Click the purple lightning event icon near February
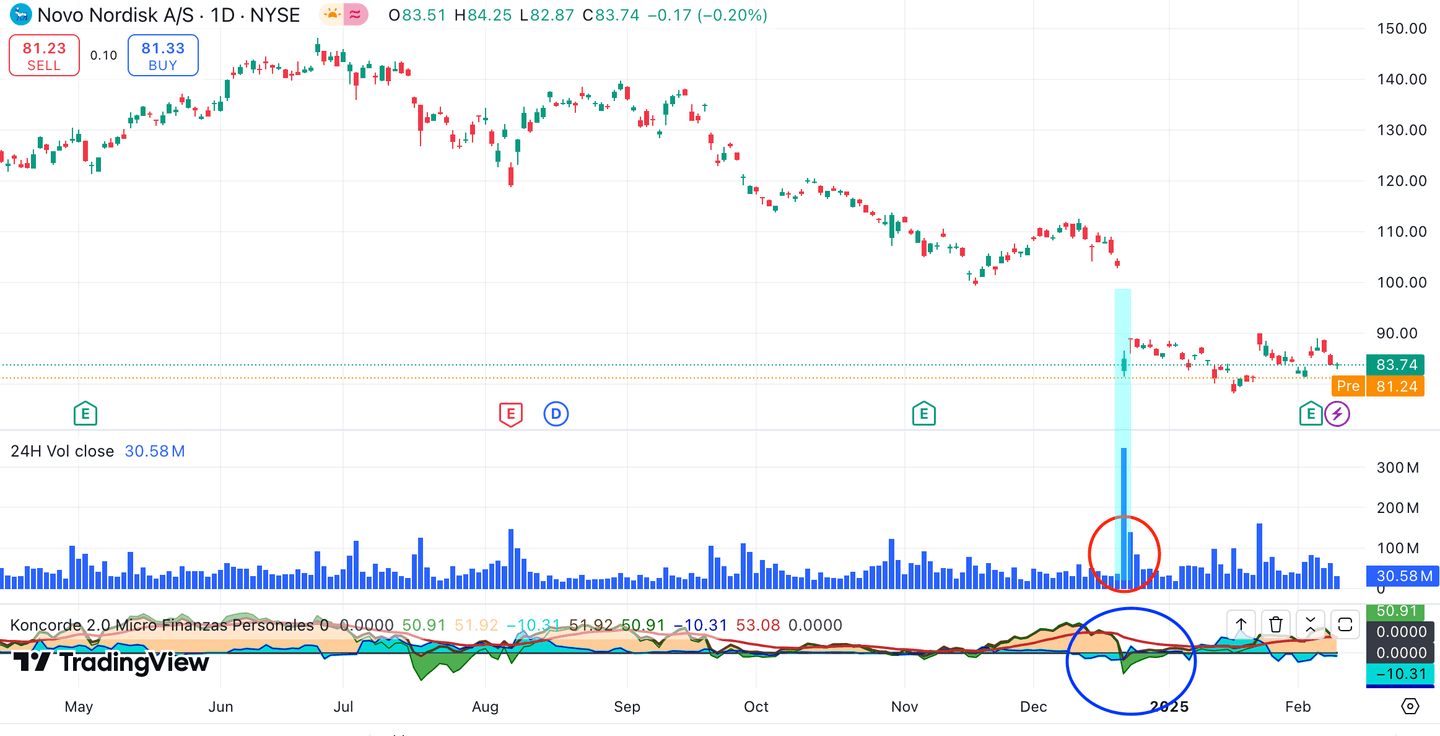The height and width of the screenshot is (736, 1440). (1338, 413)
